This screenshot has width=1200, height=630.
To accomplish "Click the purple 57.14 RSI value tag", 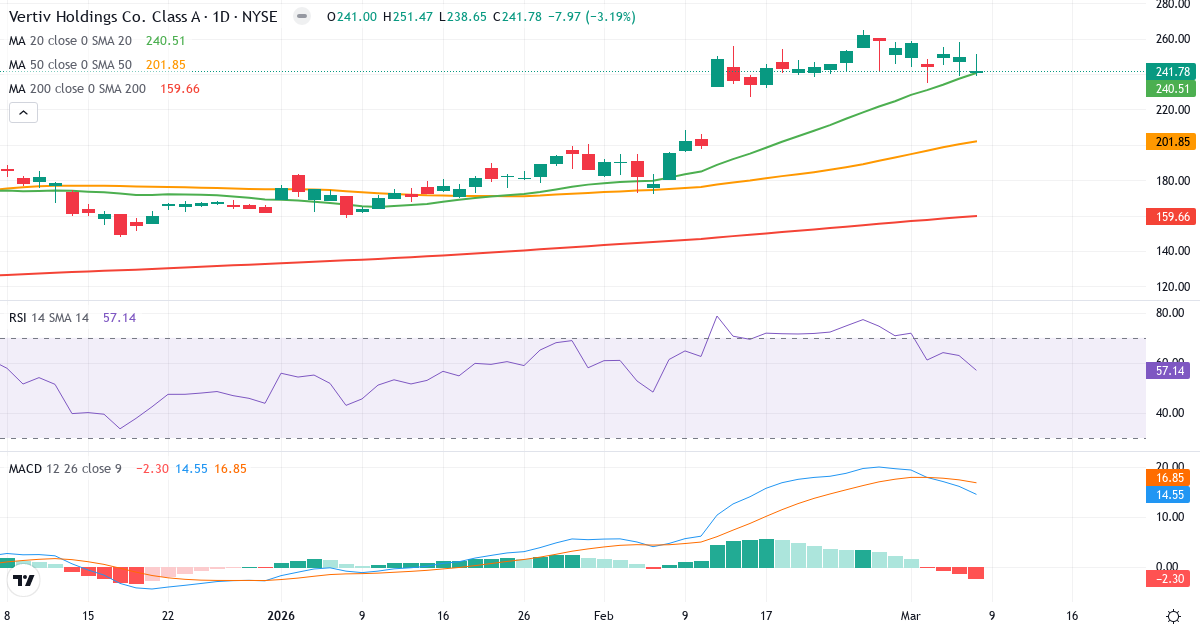I will click(x=1170, y=371).
